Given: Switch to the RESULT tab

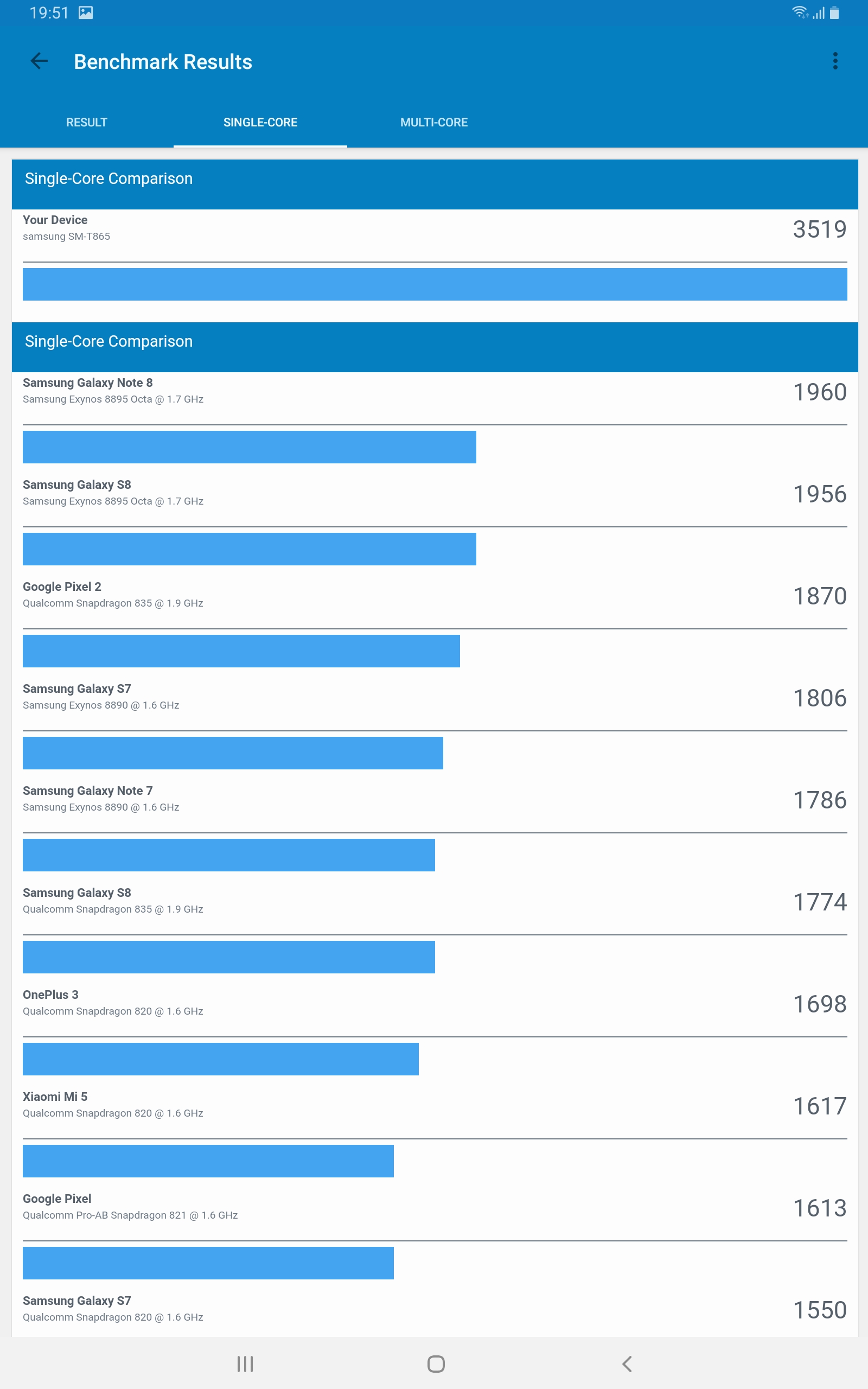Looking at the screenshot, I should click(x=87, y=122).
